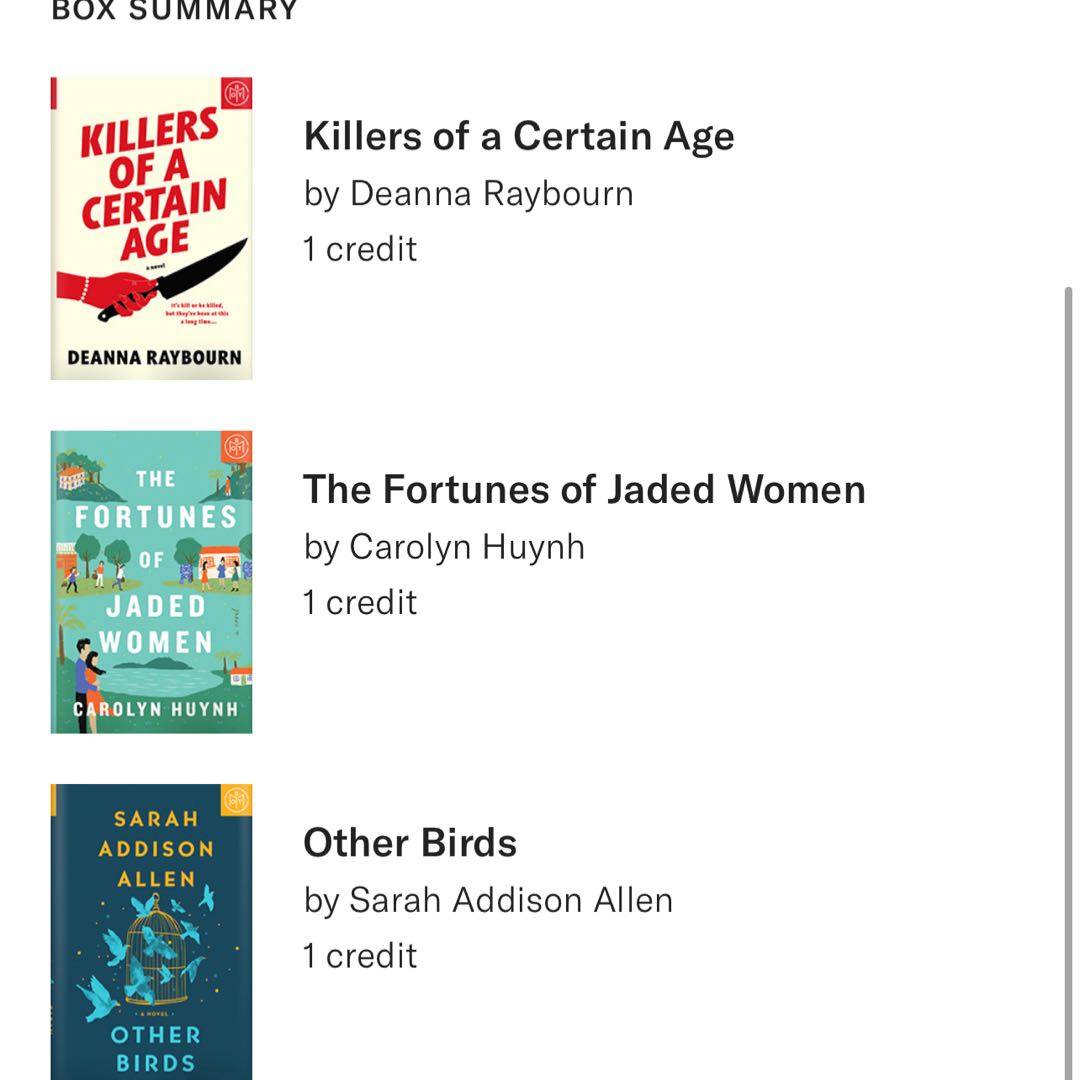This screenshot has width=1080, height=1080.
Task: Click the 1 credit label under Sarah Addison Allen
Action: (x=360, y=956)
